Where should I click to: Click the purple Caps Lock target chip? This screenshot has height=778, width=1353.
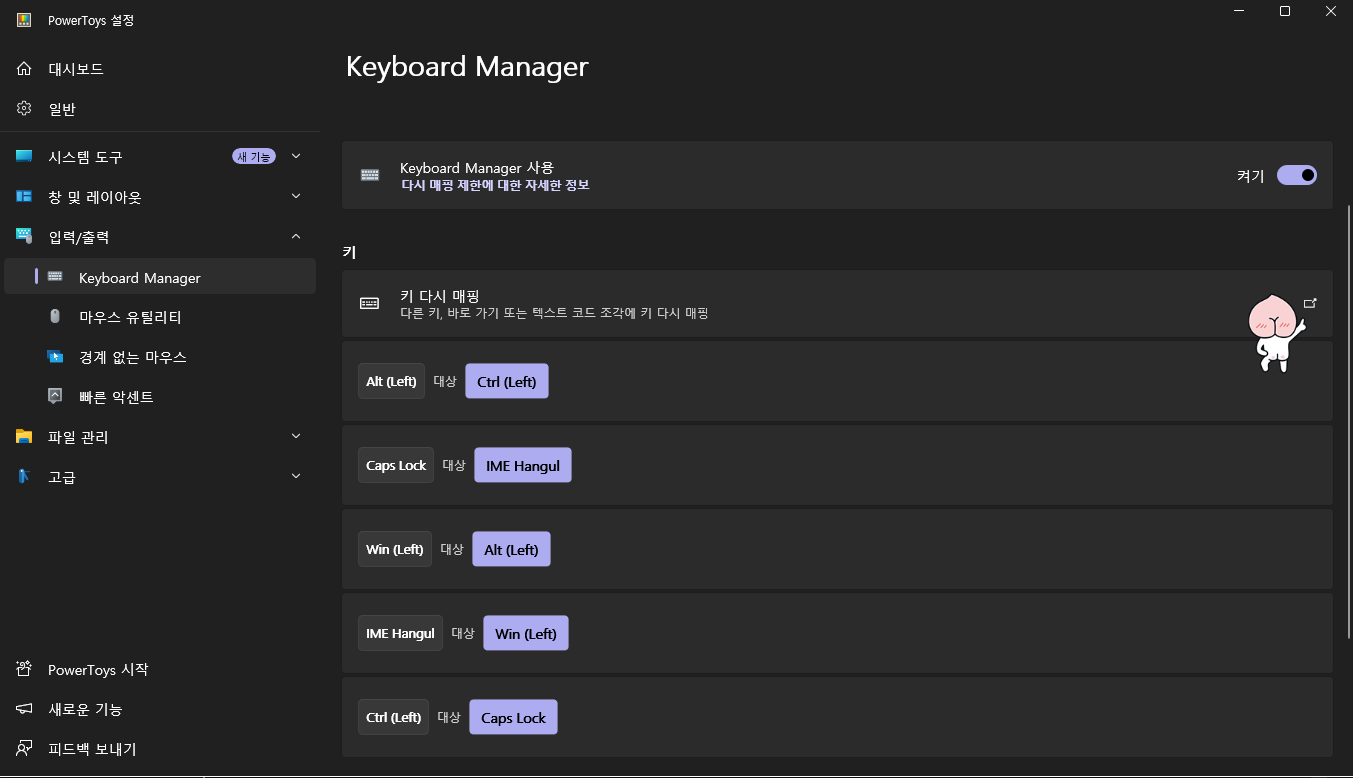(x=513, y=717)
